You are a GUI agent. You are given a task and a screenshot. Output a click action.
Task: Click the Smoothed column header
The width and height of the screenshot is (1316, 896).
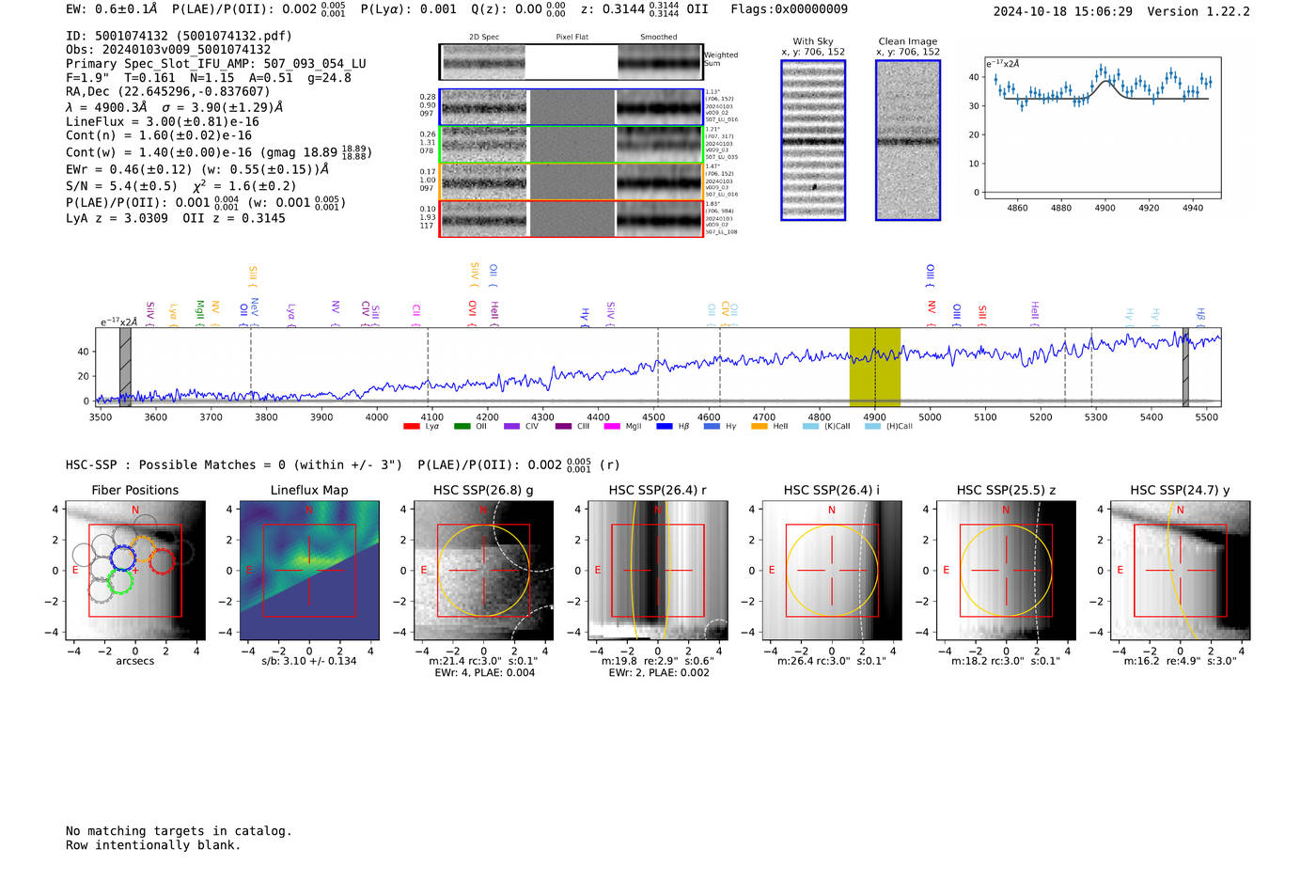point(659,38)
